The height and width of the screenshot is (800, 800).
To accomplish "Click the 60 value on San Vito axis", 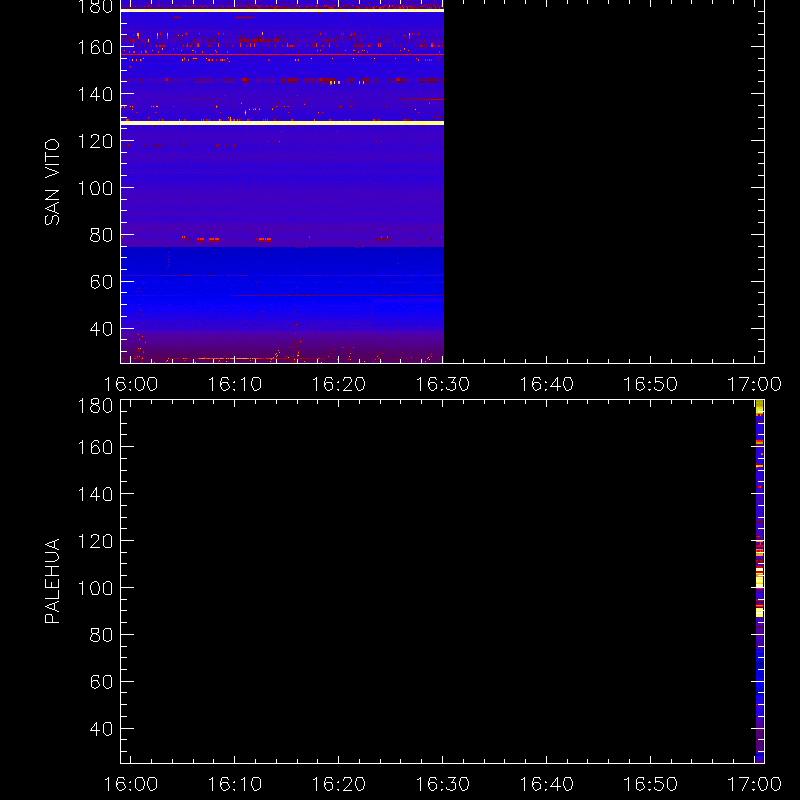I will (102, 282).
